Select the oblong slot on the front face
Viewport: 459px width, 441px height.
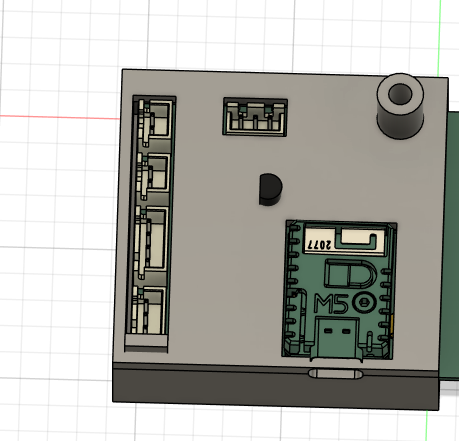coord(335,374)
